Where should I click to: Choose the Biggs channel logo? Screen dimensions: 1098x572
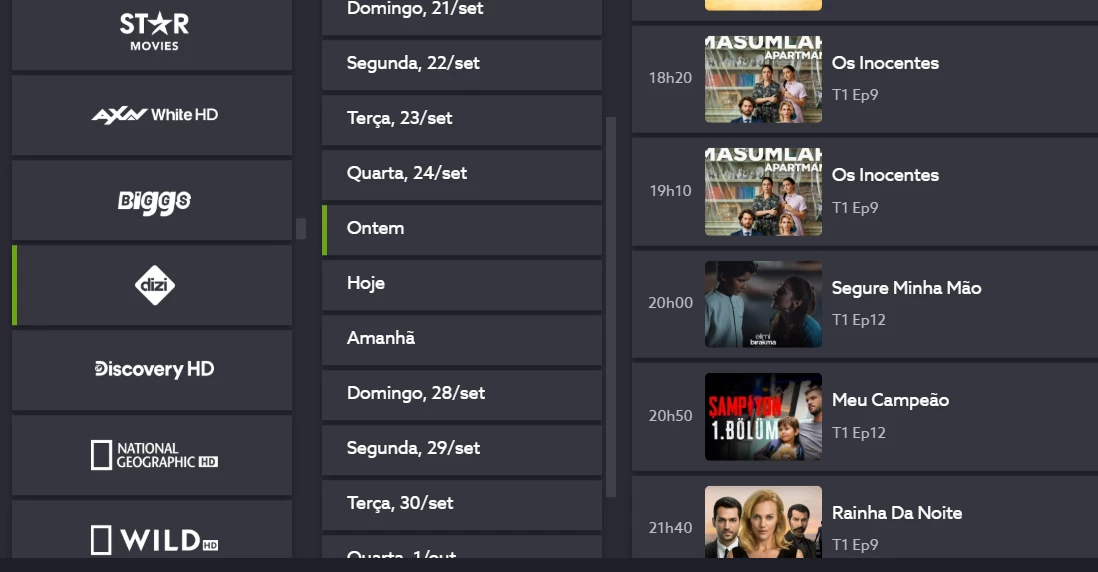click(x=154, y=202)
